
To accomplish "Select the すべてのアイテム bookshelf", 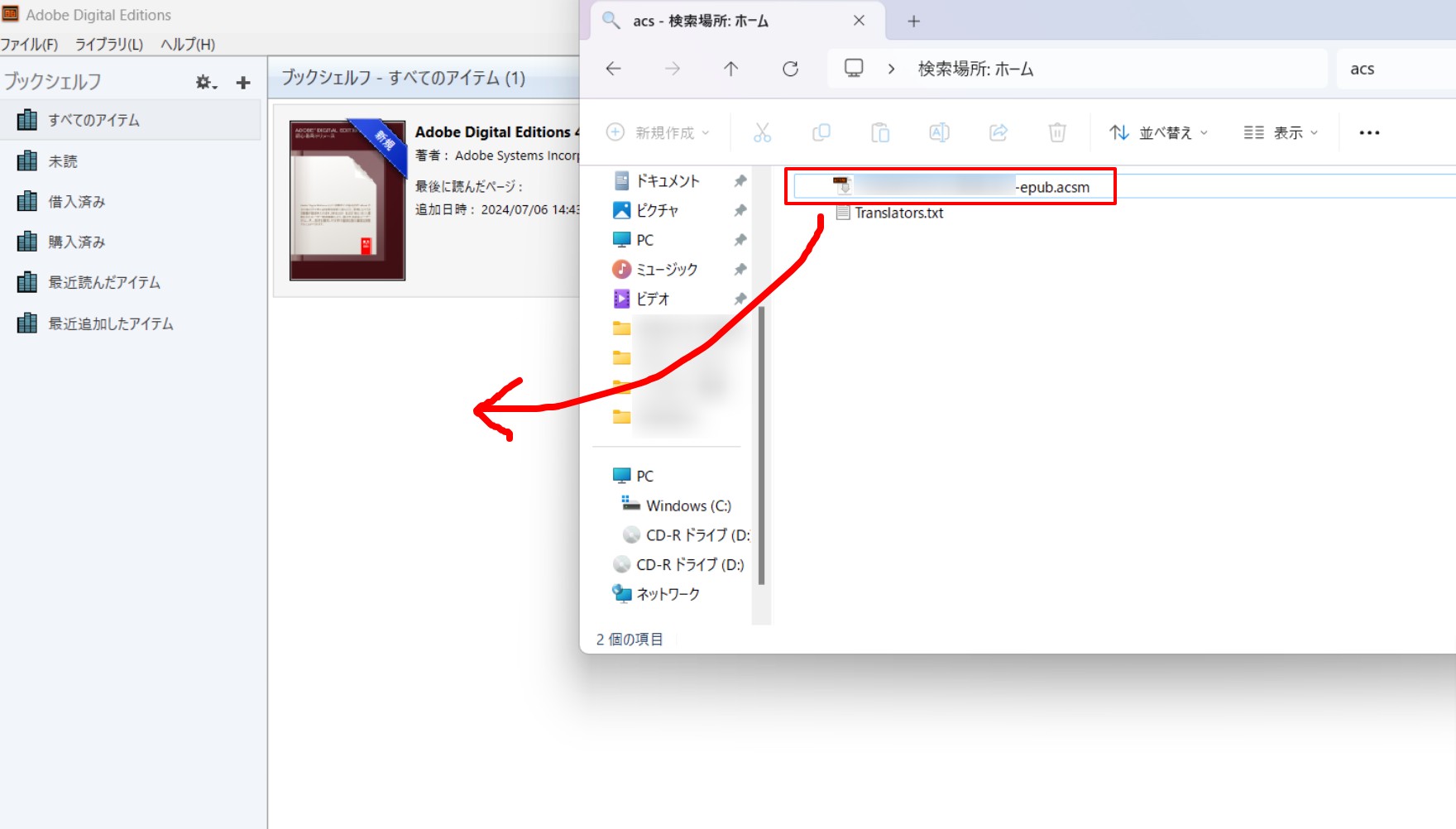I will pyautogui.click(x=131, y=120).
